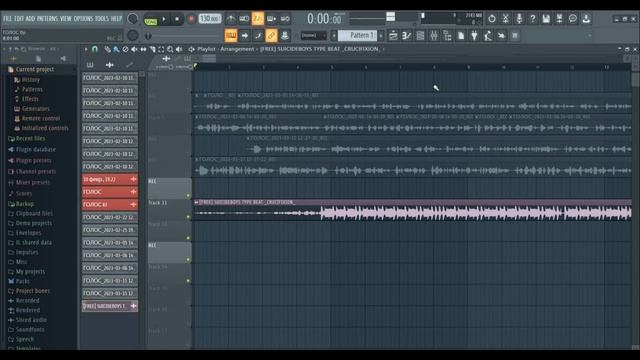Open the File menu
This screenshot has width=640, height=360.
7,19
